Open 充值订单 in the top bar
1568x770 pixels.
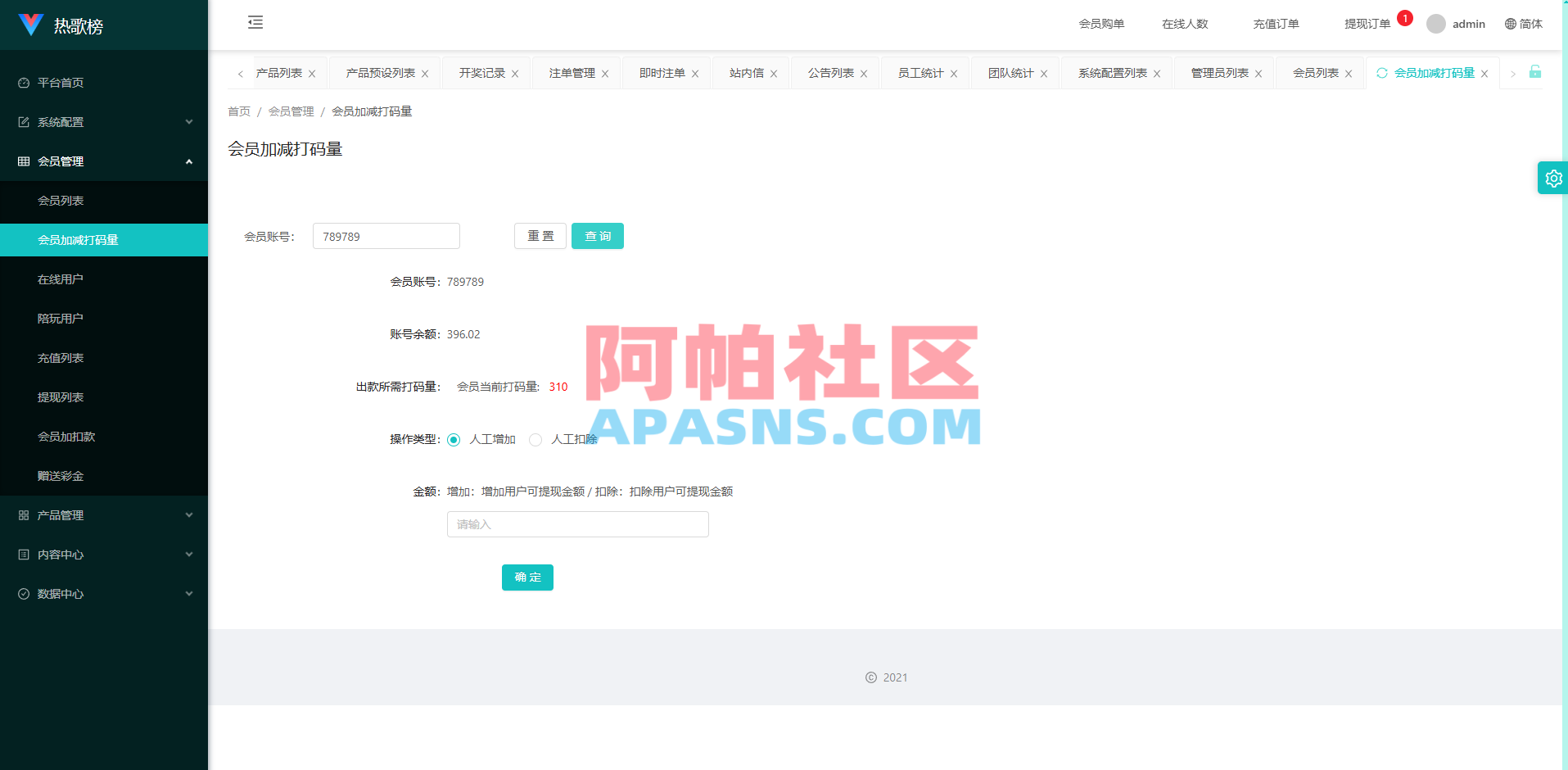click(1276, 24)
